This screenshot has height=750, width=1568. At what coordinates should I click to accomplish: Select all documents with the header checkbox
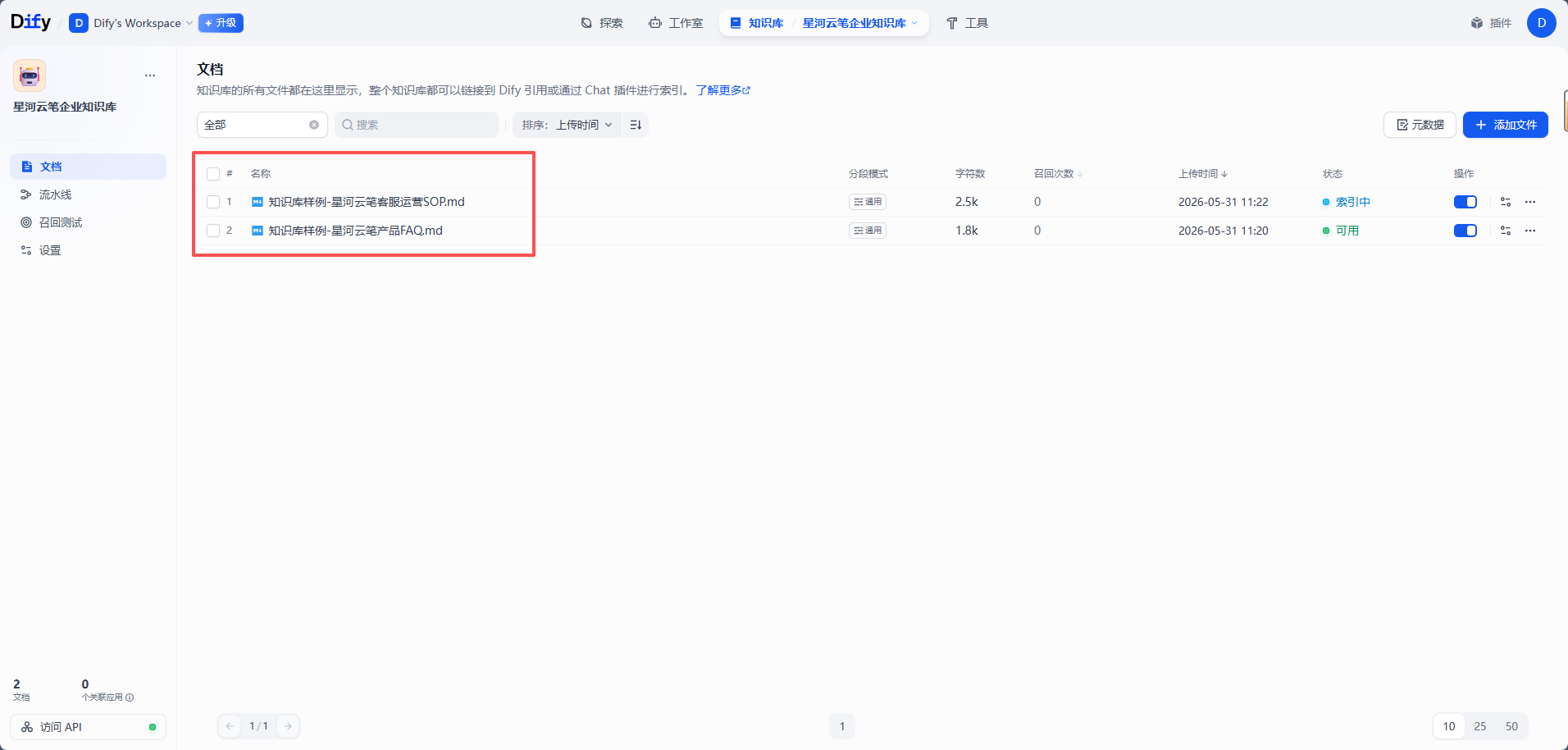point(213,174)
